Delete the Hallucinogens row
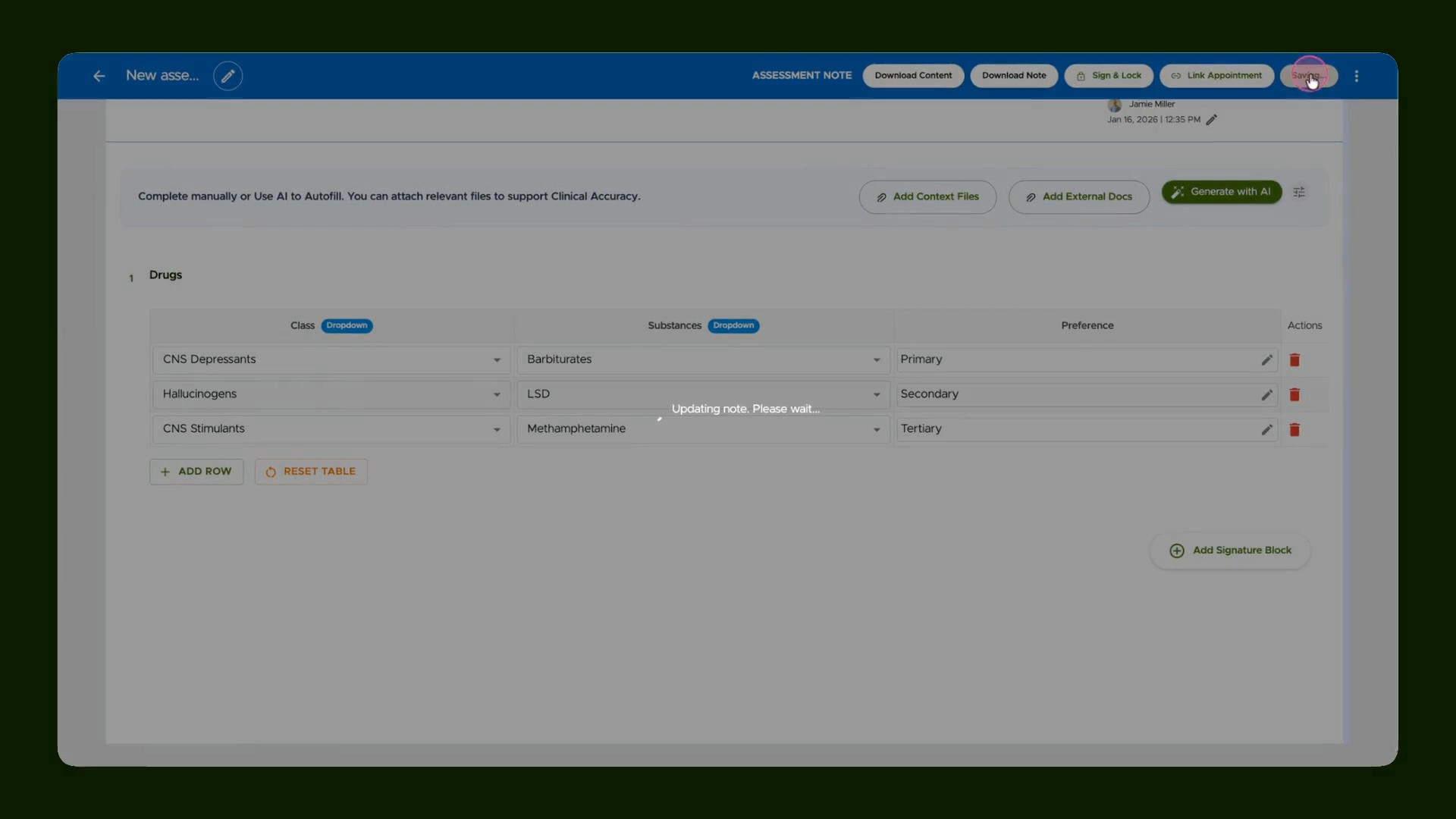 (1294, 395)
